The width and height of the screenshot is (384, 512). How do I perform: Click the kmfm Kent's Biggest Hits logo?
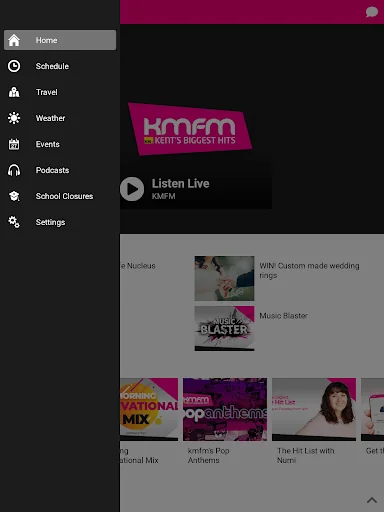pos(190,129)
